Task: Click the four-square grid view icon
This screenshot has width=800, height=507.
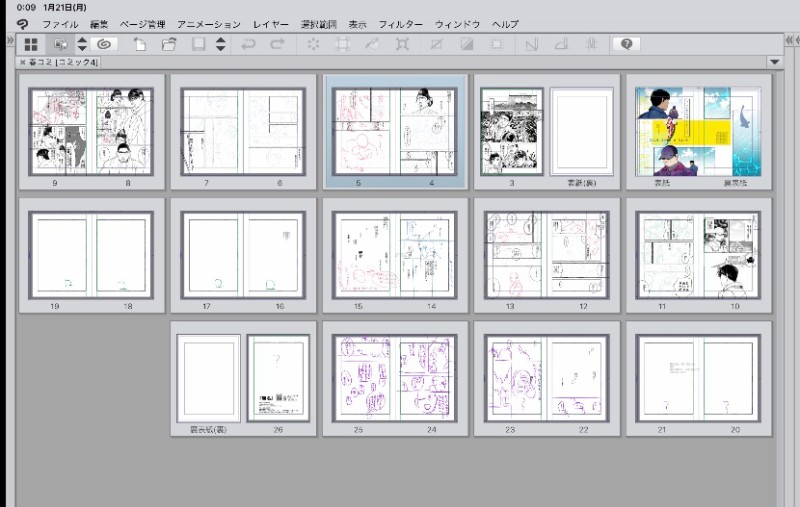Action: (31, 44)
